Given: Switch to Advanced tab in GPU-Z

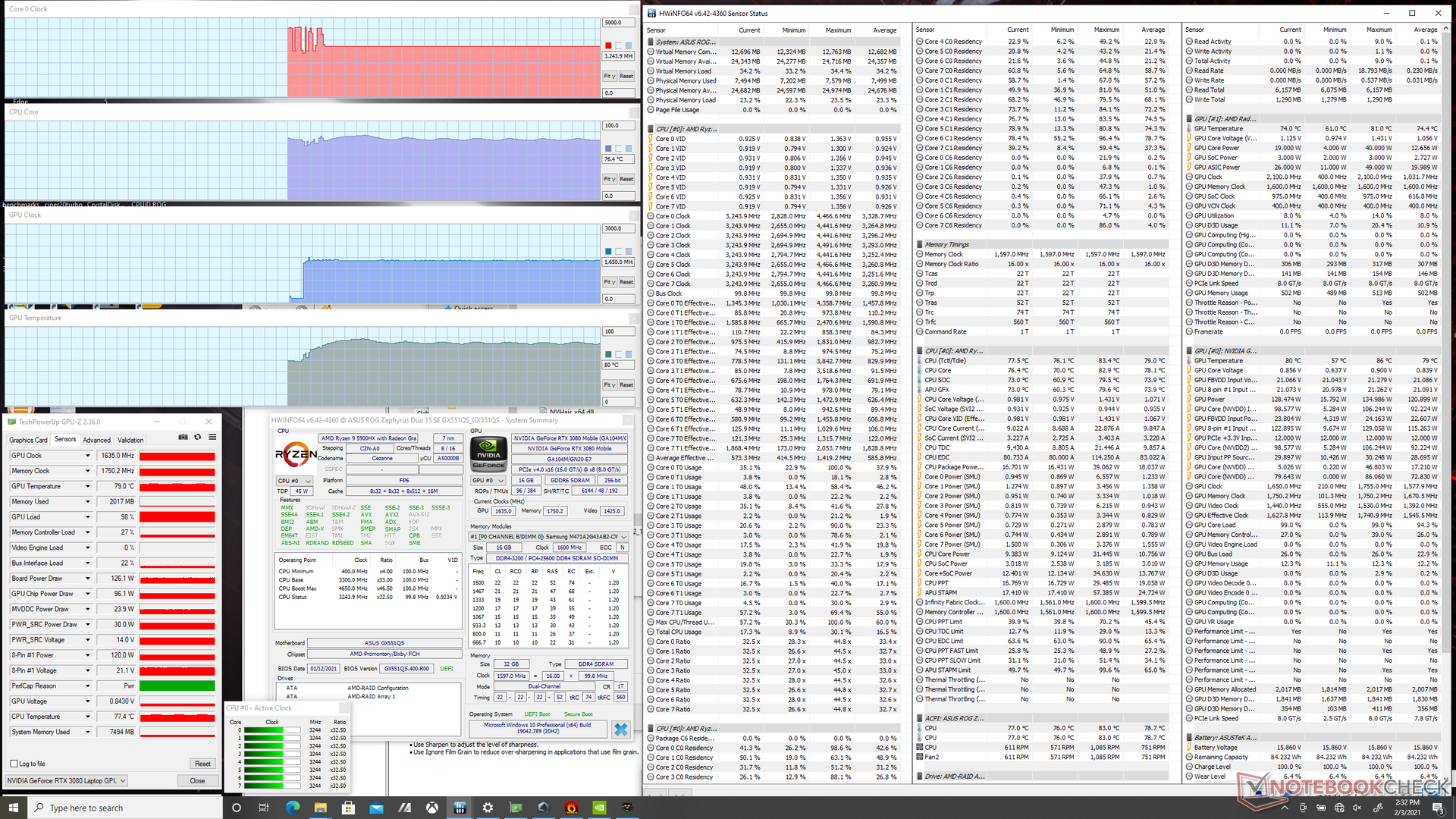Looking at the screenshot, I should click(96, 440).
